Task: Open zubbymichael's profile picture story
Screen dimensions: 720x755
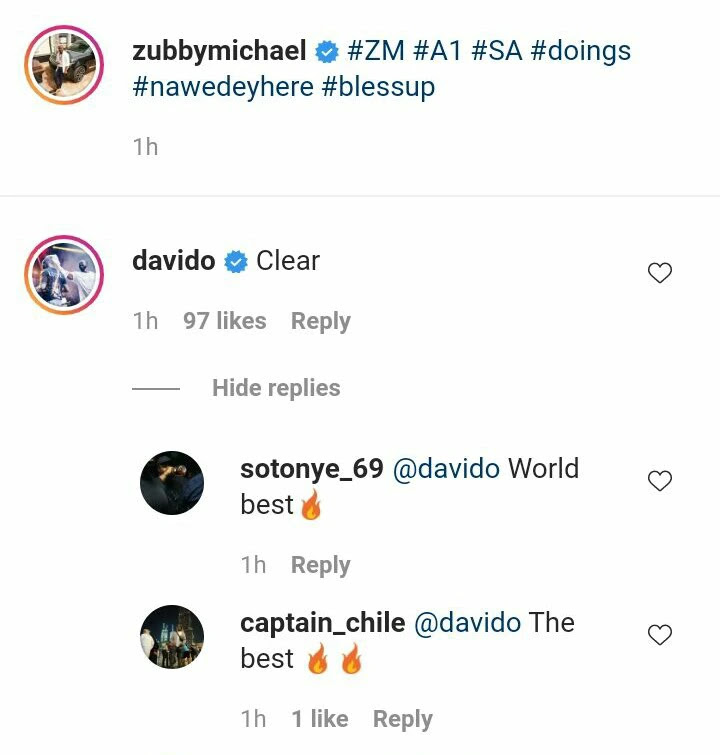Action: [x=64, y=65]
